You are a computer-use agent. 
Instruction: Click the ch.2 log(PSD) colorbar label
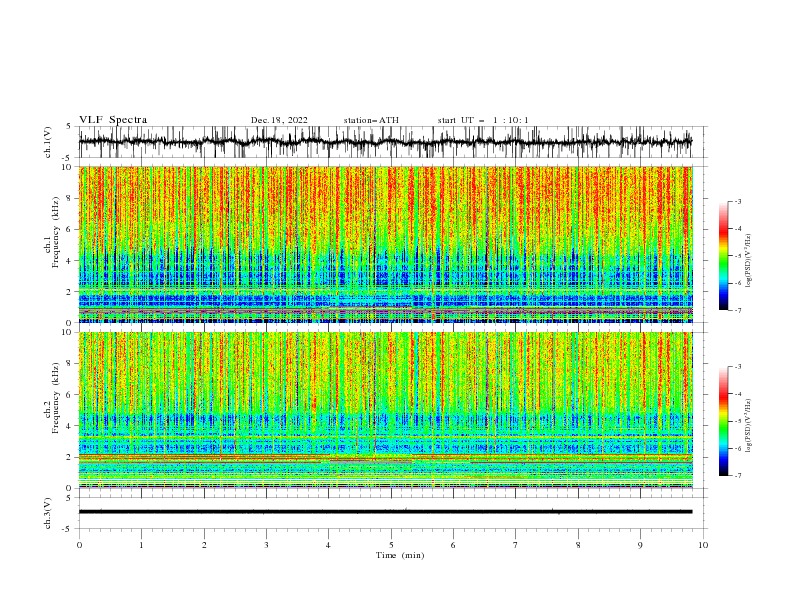748,426
